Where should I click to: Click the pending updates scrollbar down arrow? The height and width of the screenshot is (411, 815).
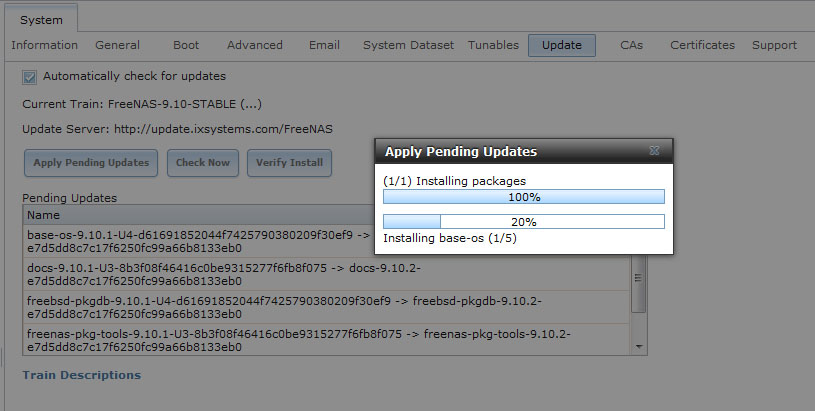click(640, 345)
